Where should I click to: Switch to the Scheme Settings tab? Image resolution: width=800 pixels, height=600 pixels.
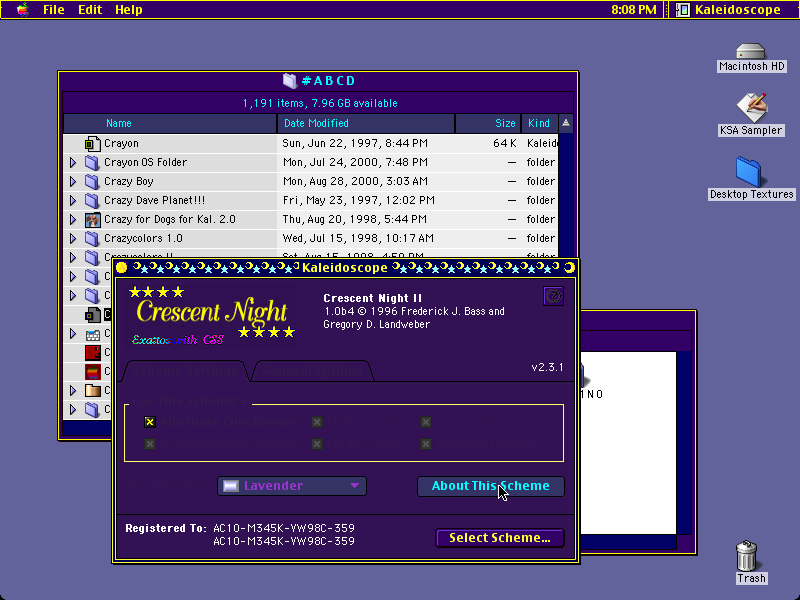point(185,371)
